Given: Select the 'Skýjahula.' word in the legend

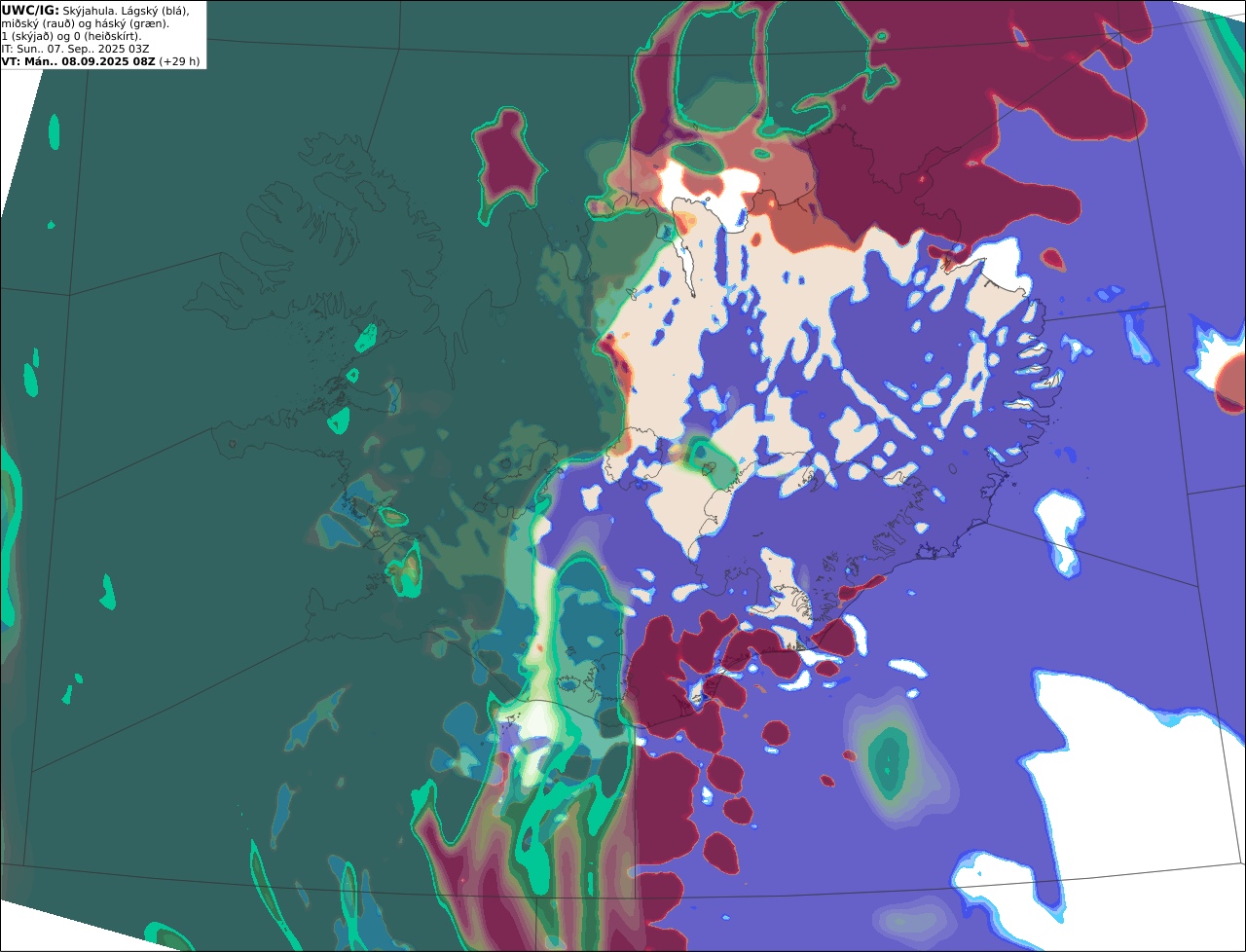Looking at the screenshot, I should 91,12.
